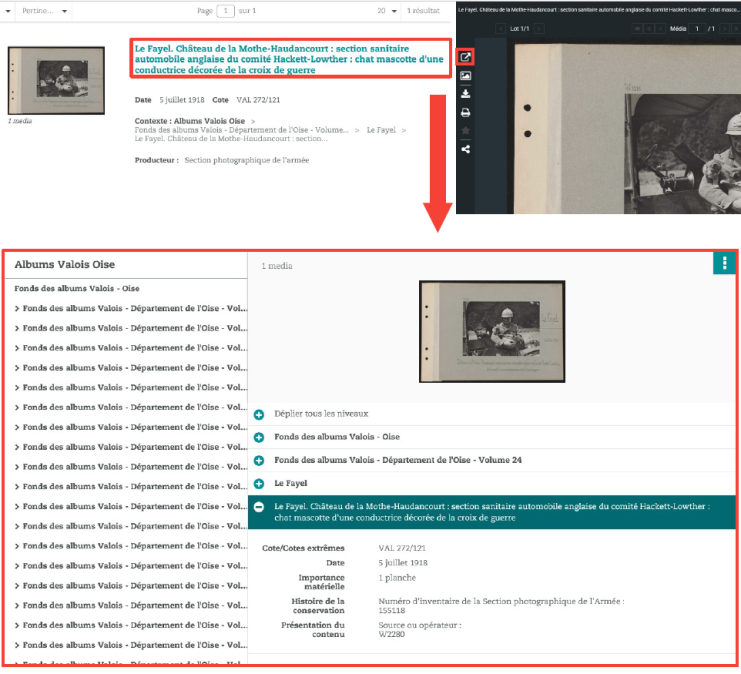Select 'Fonds des albums Valois - Oise' in left tree
This screenshot has width=741, height=674.
(x=77, y=288)
